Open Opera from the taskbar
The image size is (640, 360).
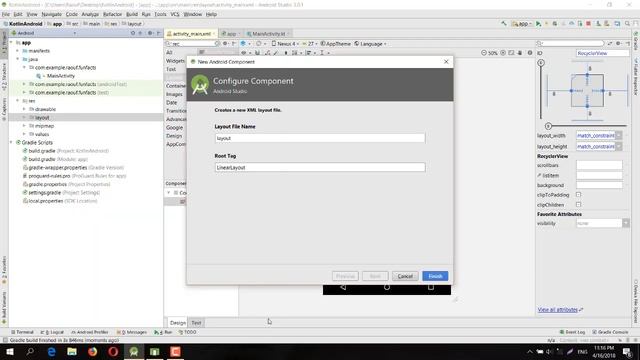[x=113, y=351]
